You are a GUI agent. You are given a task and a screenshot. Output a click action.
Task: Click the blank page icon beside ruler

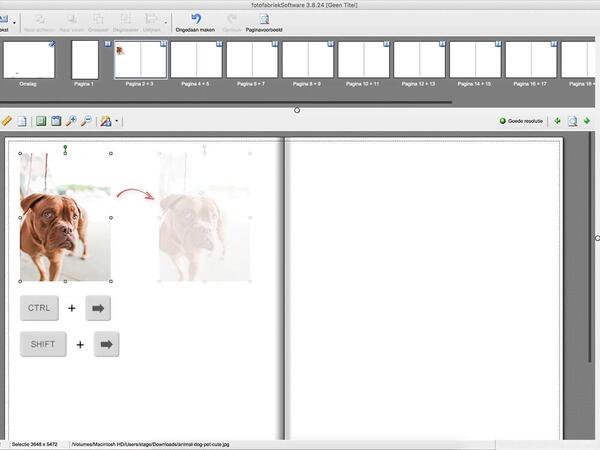[21, 121]
